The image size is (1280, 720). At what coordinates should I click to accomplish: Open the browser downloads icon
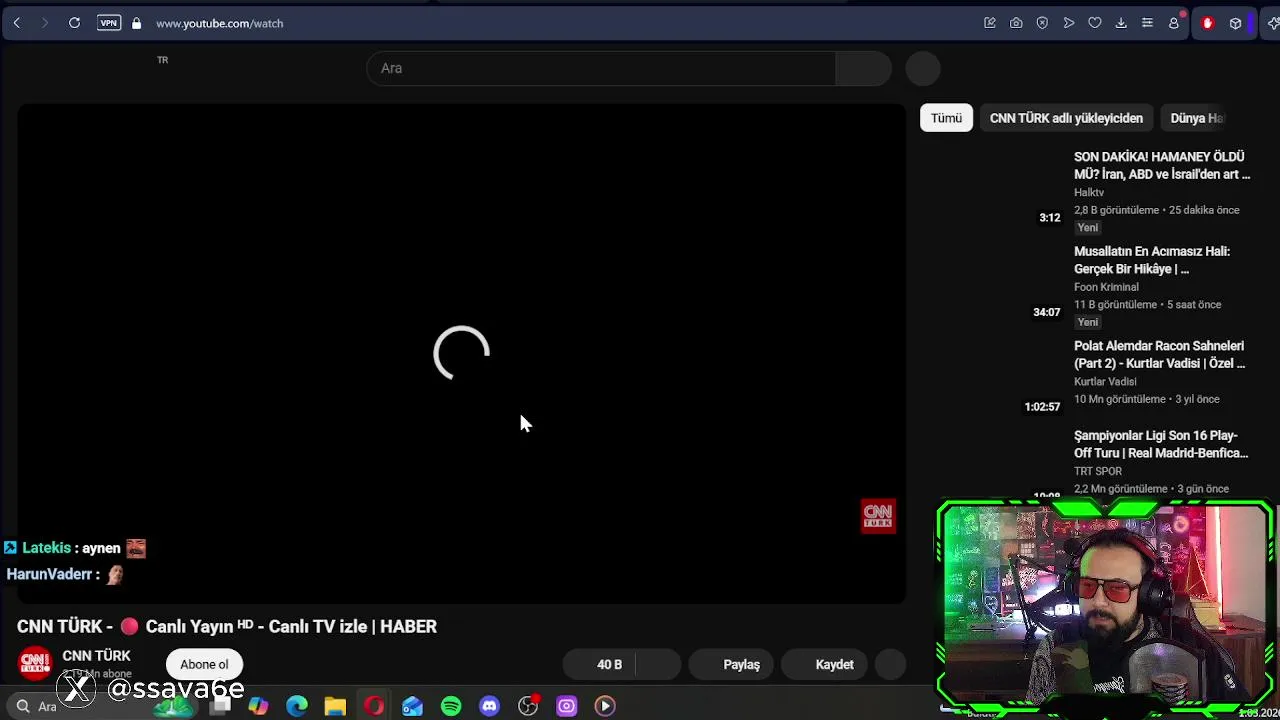point(1121,23)
